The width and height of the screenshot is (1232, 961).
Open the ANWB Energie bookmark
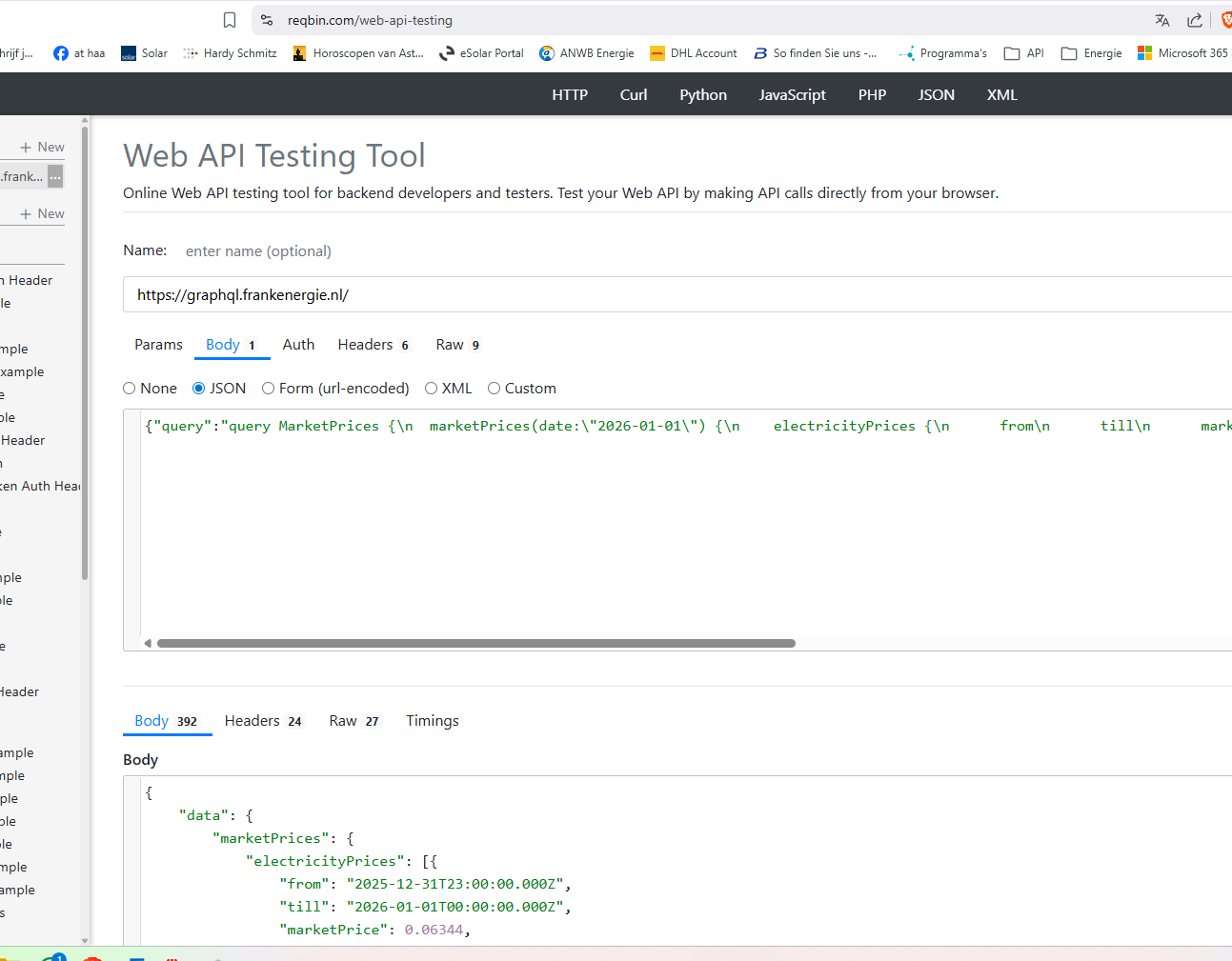[586, 53]
